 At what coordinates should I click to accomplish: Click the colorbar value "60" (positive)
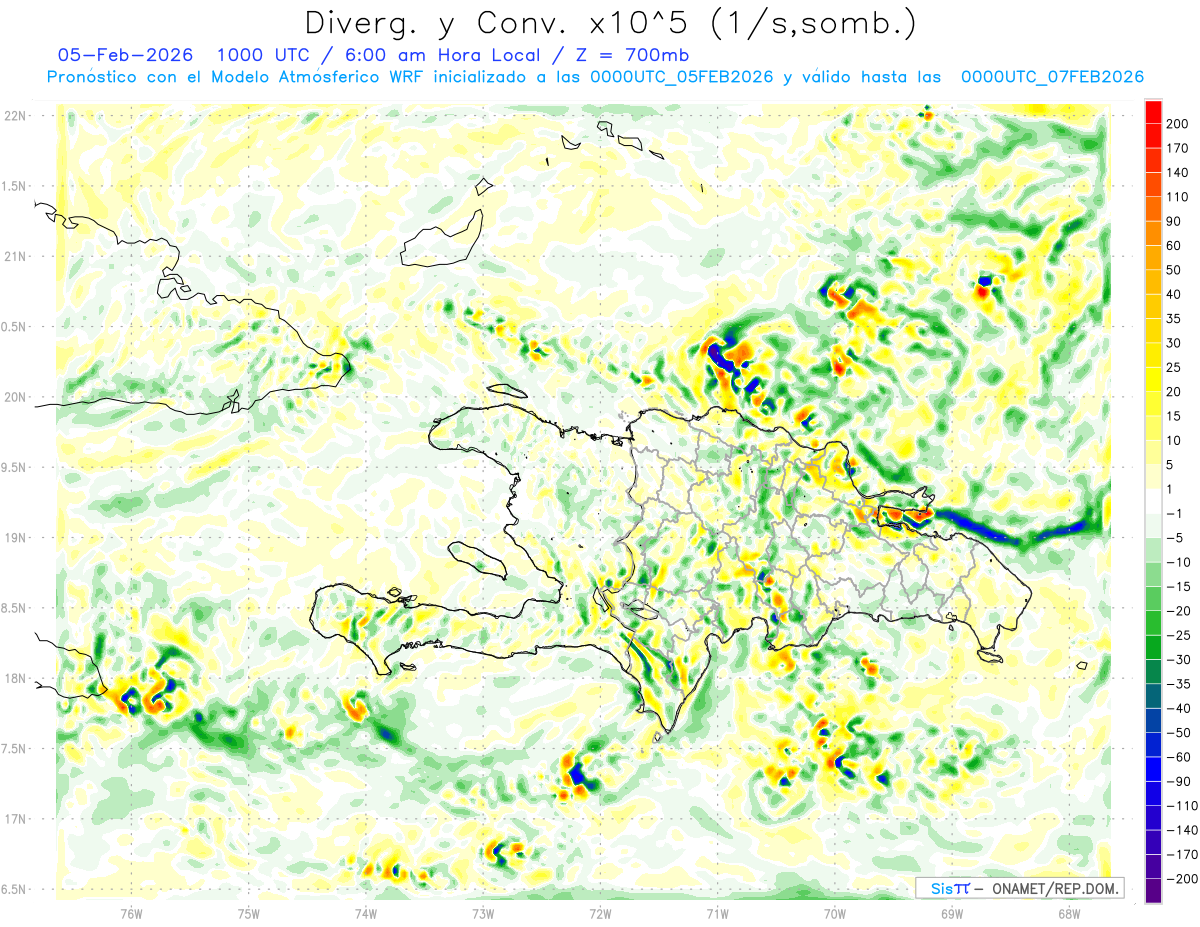pos(1175,246)
